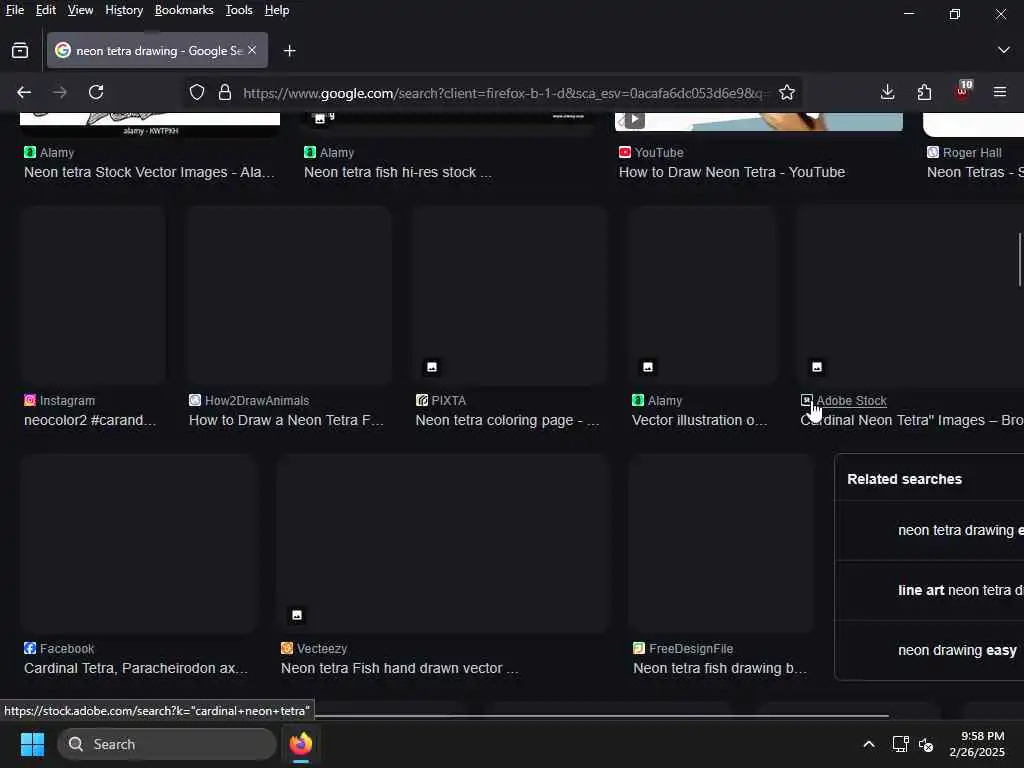Viewport: 1024px width, 768px height.
Task: Open the View menu
Action: tap(80, 10)
